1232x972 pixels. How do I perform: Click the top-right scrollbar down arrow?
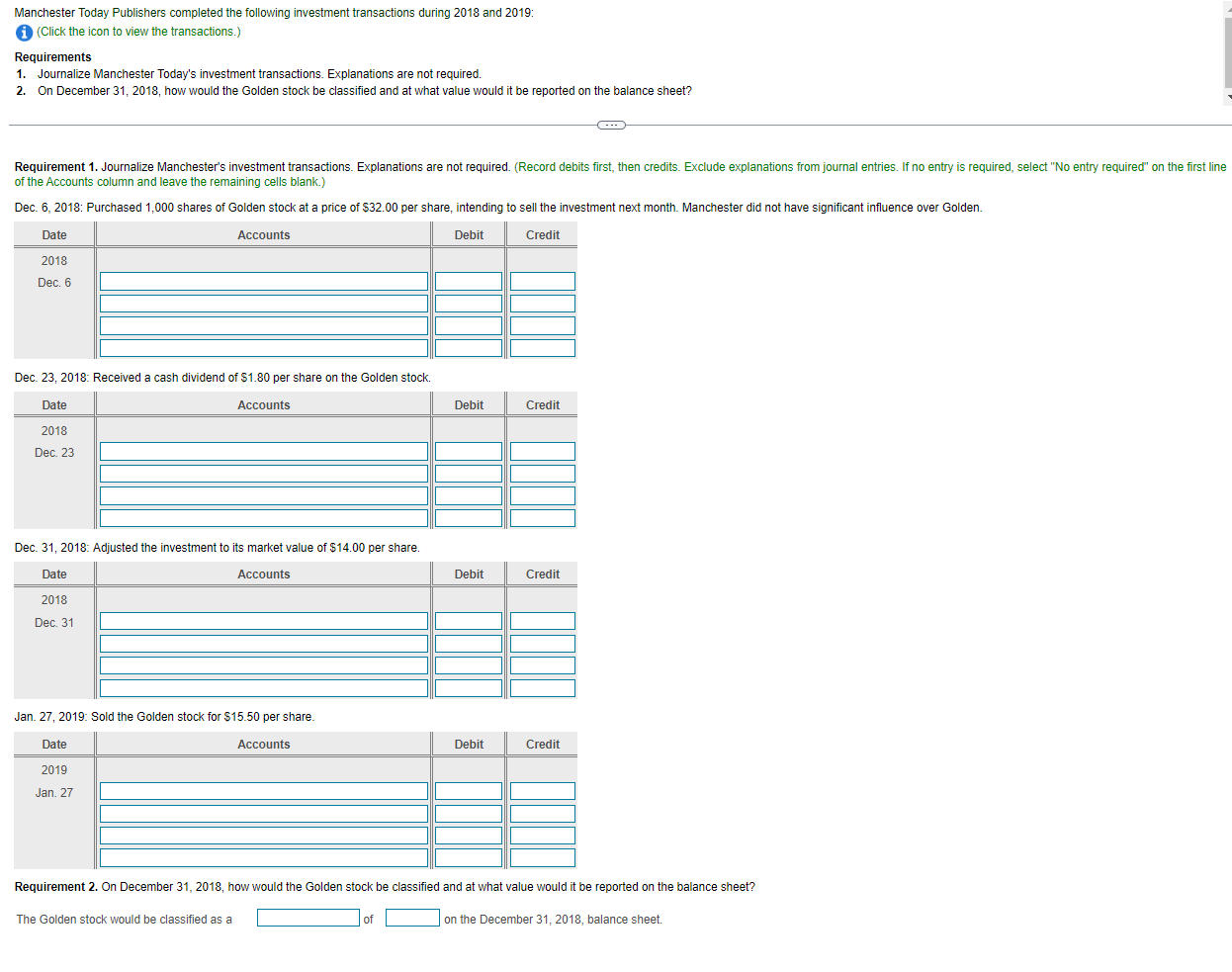[x=1228, y=97]
